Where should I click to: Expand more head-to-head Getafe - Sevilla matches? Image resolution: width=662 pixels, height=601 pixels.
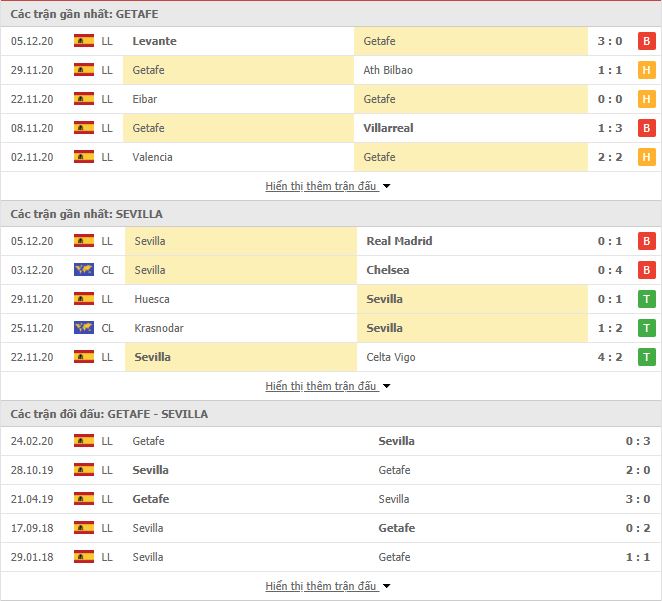tap(328, 586)
